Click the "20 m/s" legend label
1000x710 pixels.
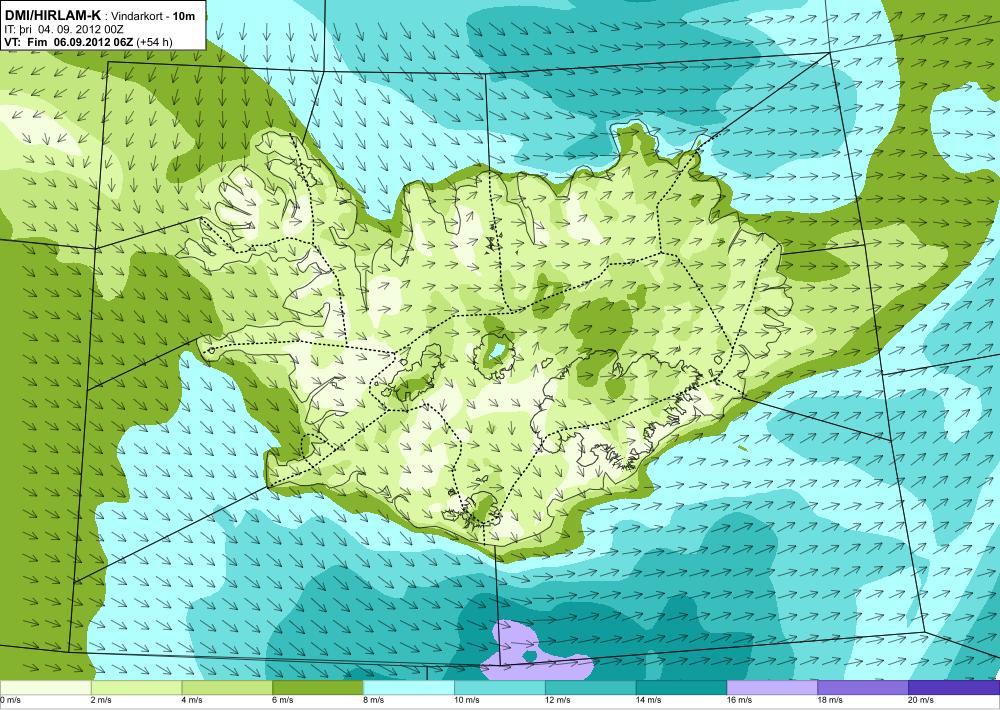[922, 700]
